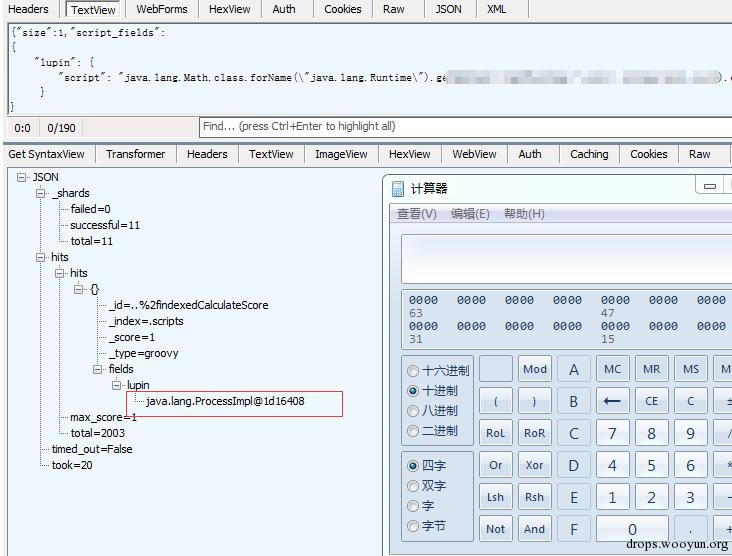Click the calculator backspace arrow button
The width and height of the screenshot is (732, 556).
coord(612,401)
